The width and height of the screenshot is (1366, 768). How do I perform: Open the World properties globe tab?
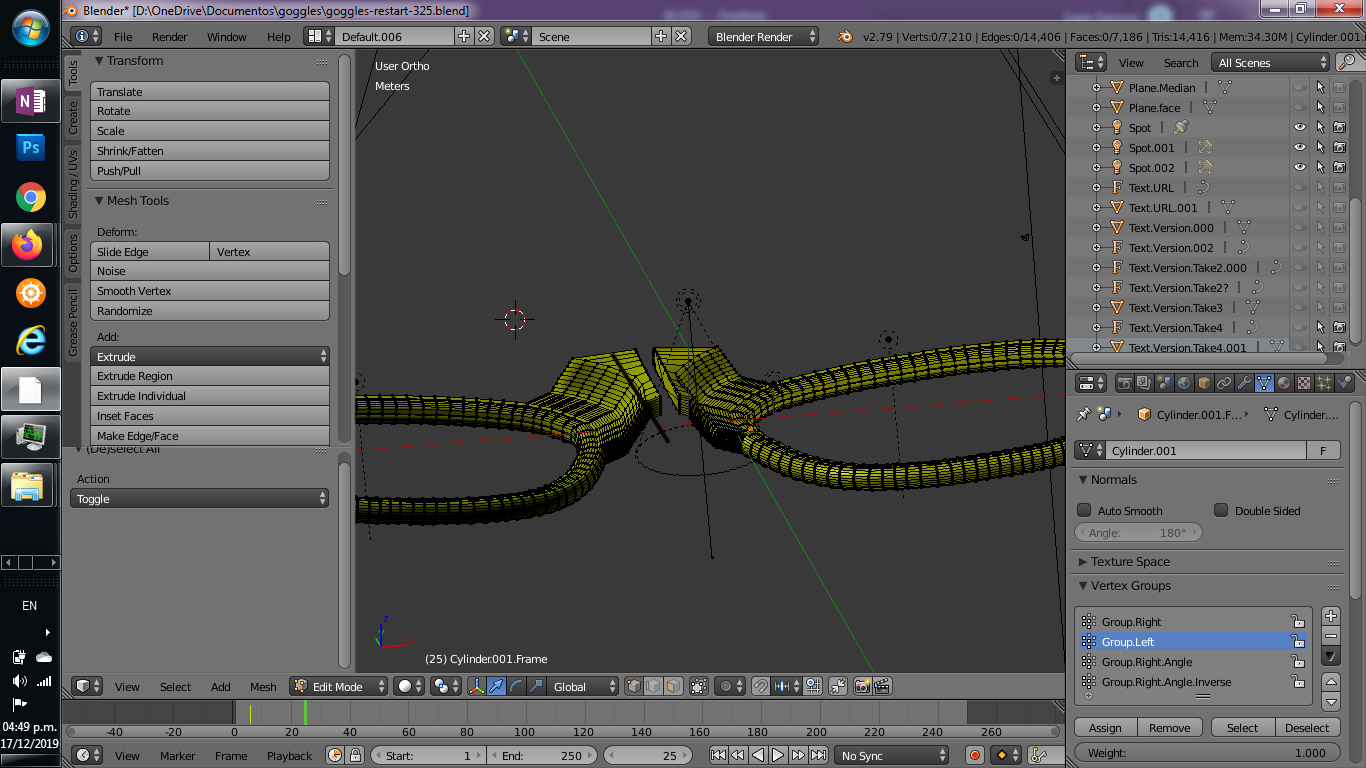pyautogui.click(x=1184, y=383)
